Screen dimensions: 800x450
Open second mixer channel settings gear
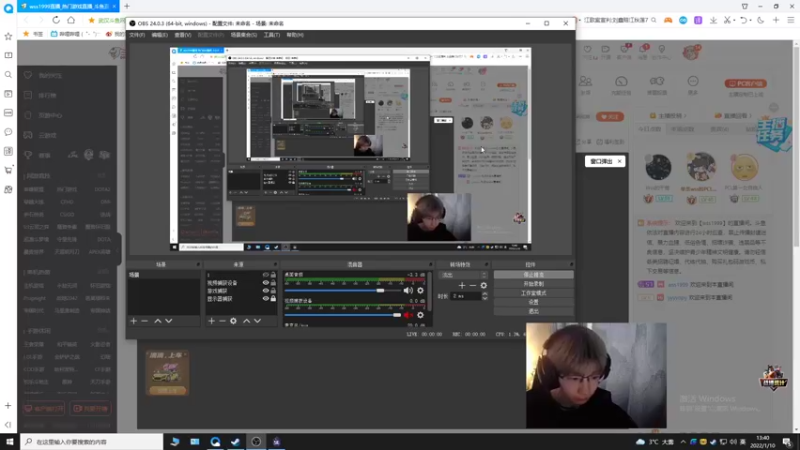point(420,315)
